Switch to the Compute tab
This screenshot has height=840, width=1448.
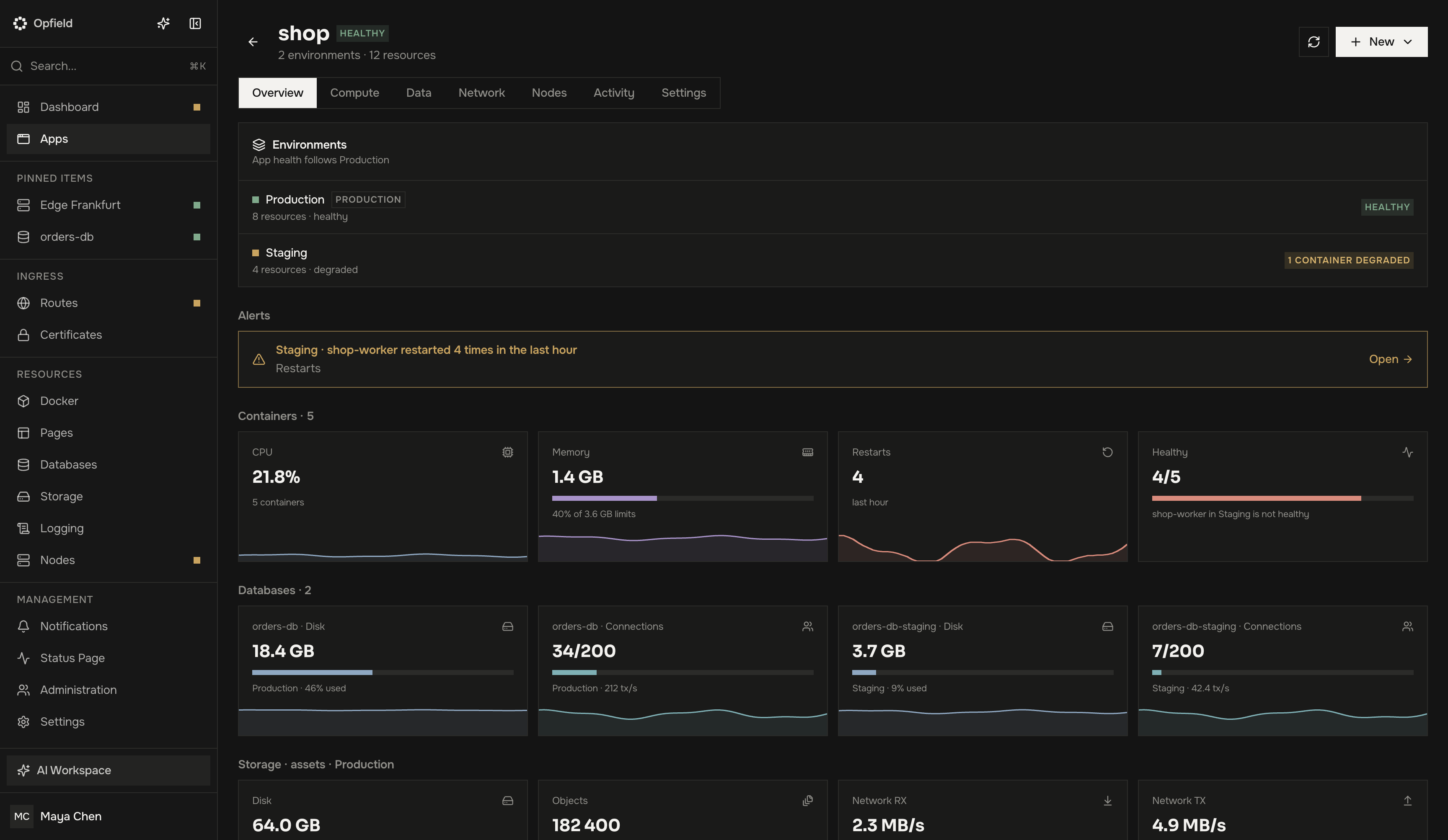point(354,93)
